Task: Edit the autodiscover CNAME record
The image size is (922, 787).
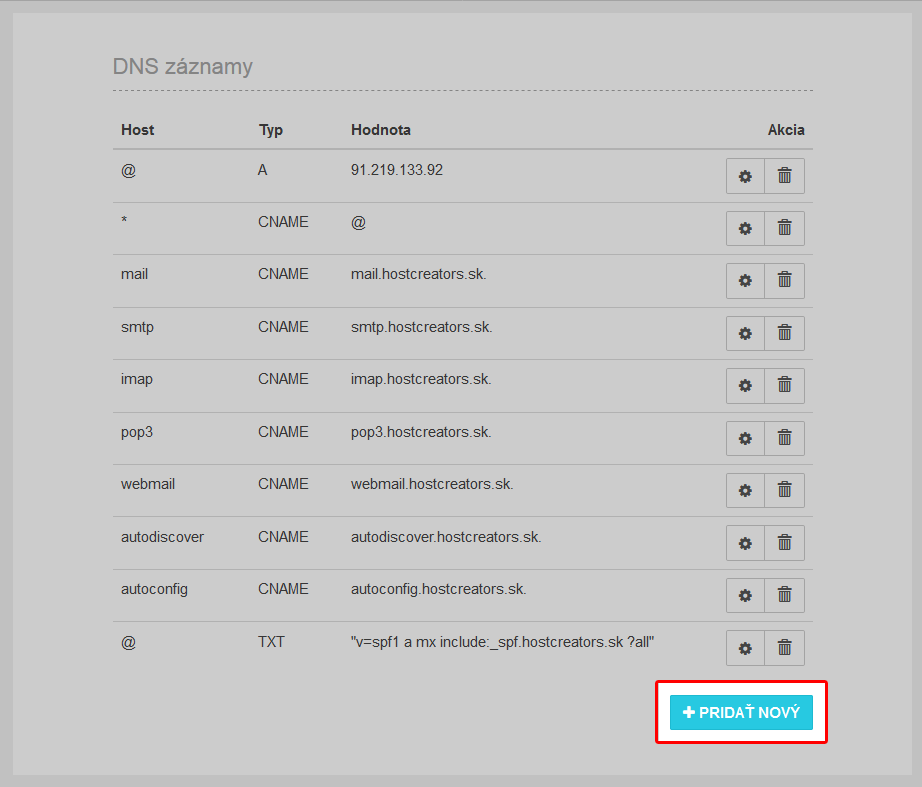Action: pyautogui.click(x=745, y=543)
